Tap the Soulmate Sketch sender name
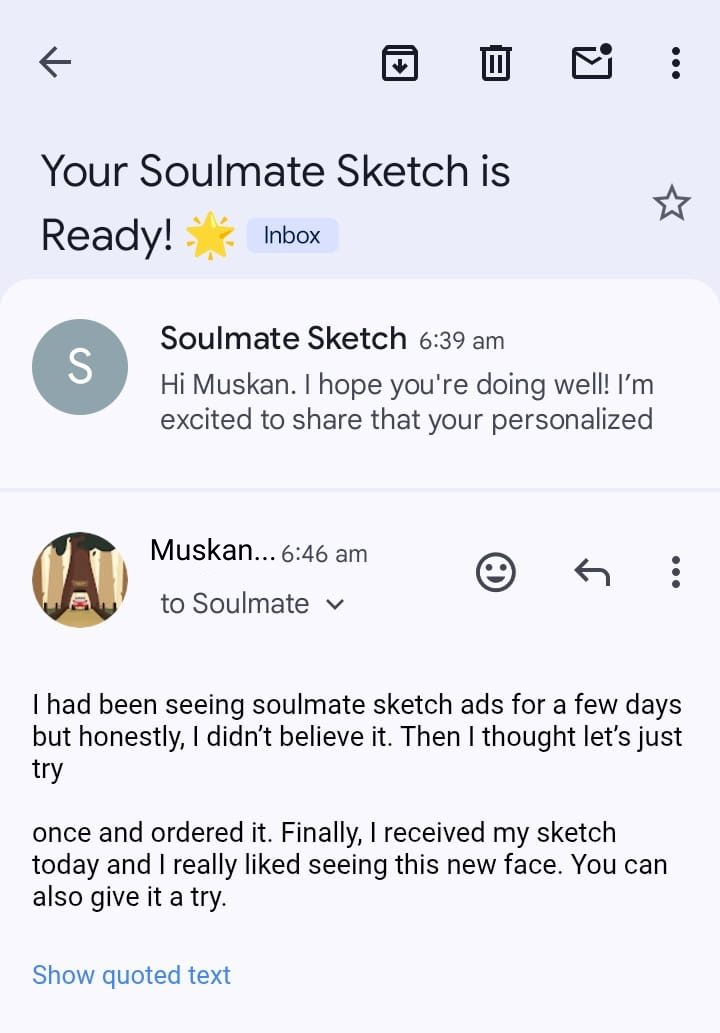 click(283, 339)
